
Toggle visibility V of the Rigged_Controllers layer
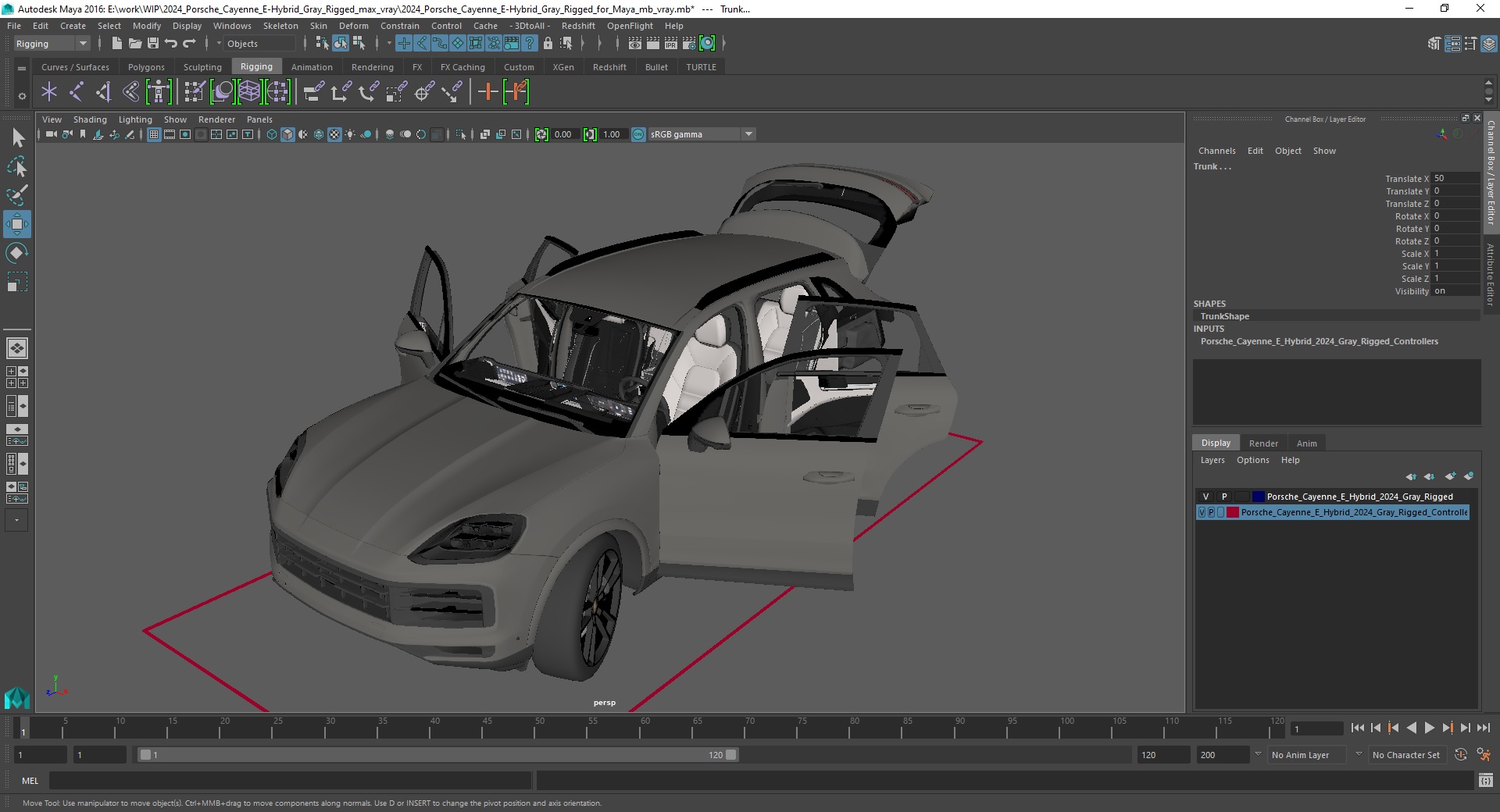tap(1202, 512)
